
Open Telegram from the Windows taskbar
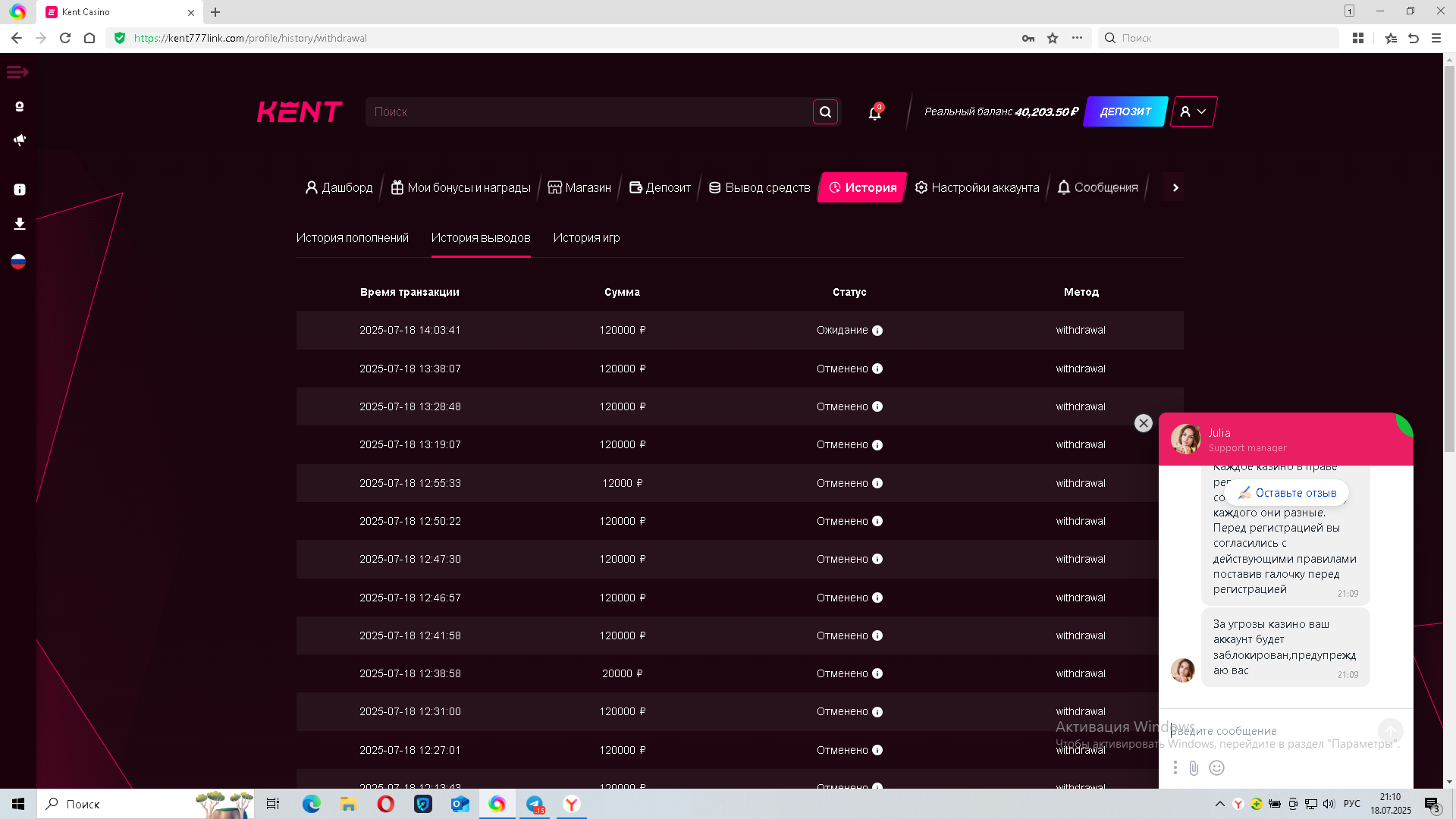[x=535, y=804]
